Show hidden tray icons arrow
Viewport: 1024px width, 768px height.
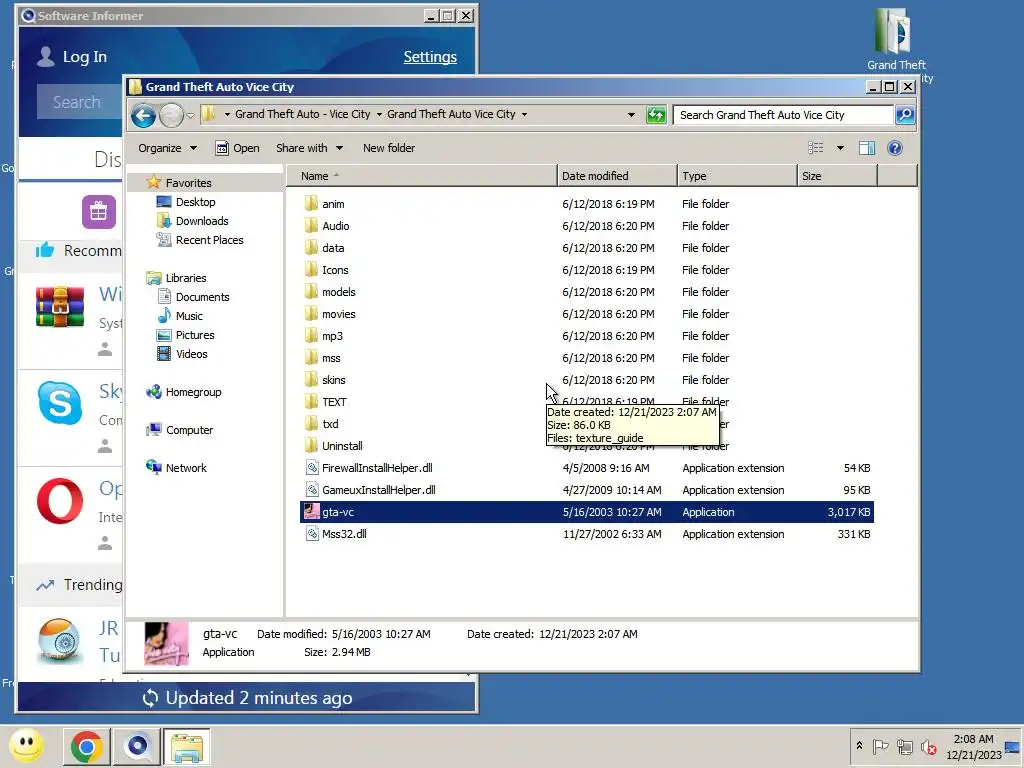(859, 745)
